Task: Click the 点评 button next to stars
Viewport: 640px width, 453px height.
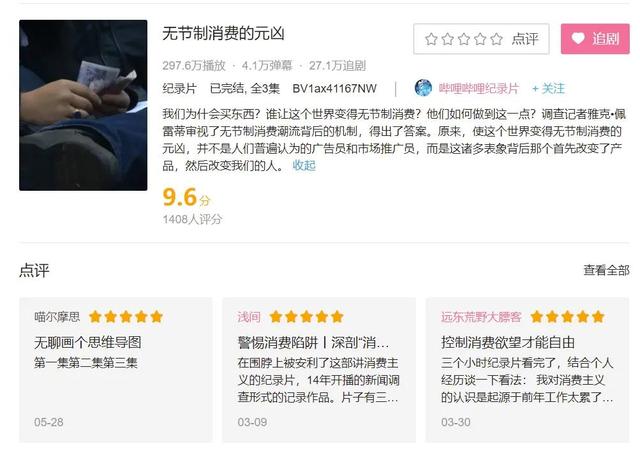Action: click(x=525, y=39)
